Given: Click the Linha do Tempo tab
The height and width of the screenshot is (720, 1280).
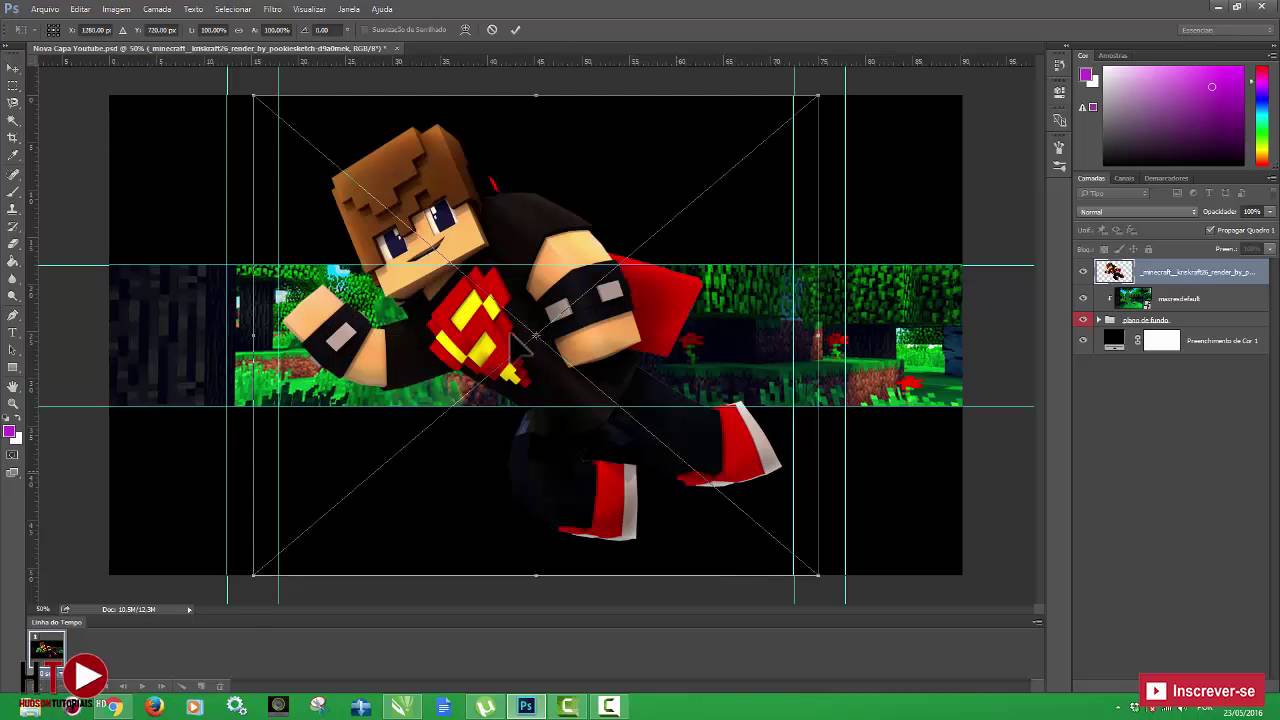Looking at the screenshot, I should pyautogui.click(x=57, y=622).
